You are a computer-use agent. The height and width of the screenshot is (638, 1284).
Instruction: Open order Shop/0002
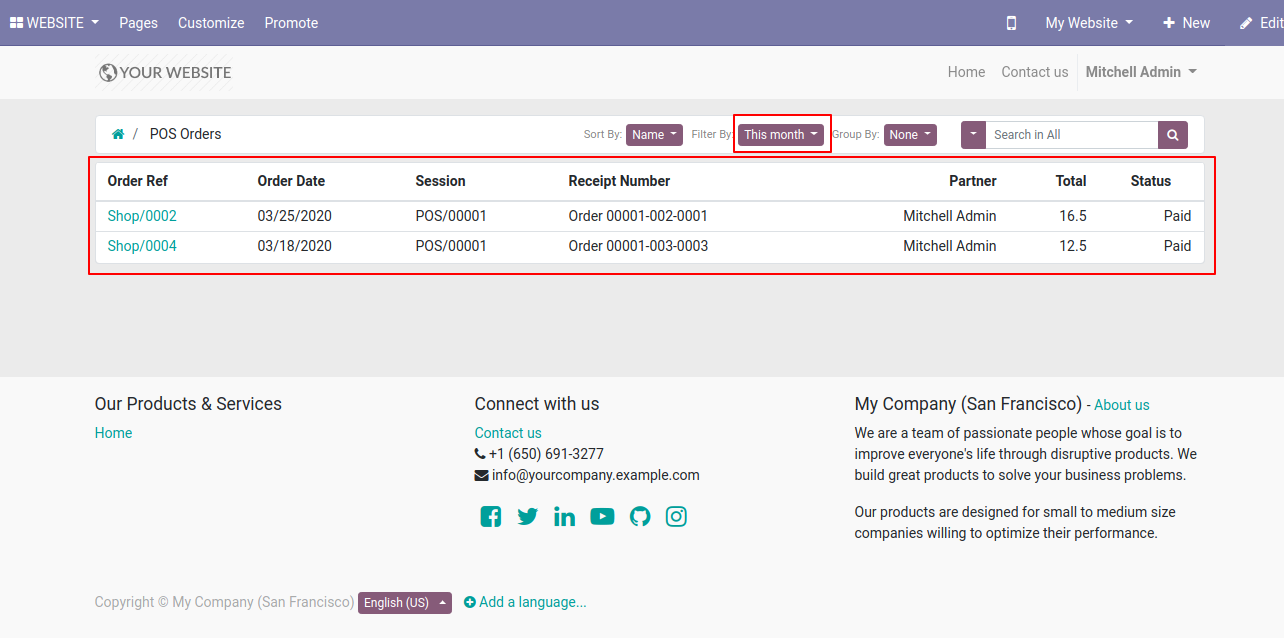click(x=142, y=216)
